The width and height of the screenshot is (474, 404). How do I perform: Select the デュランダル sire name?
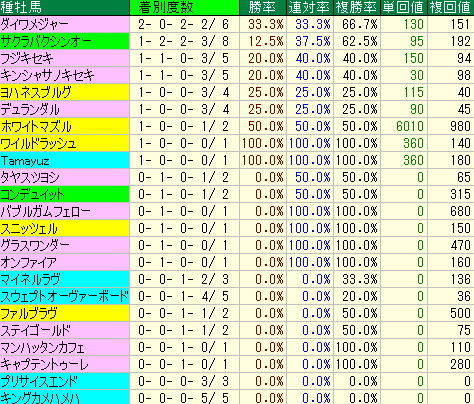click(x=30, y=109)
